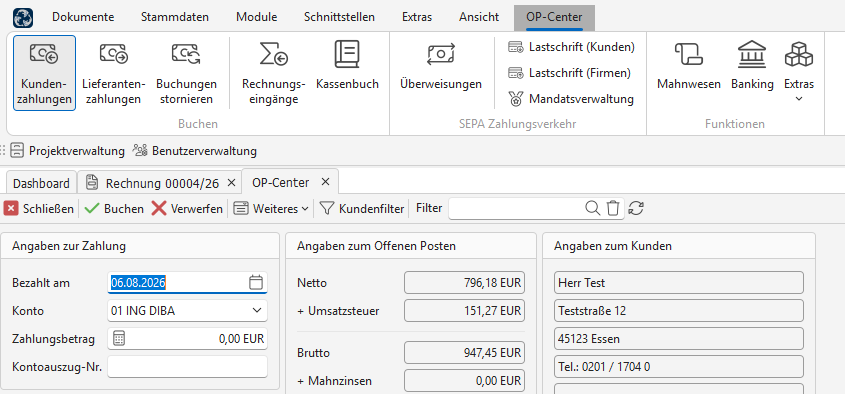Image resolution: width=845 pixels, height=394 pixels.
Task: Close the OP-Center document tab
Action: coord(325,182)
